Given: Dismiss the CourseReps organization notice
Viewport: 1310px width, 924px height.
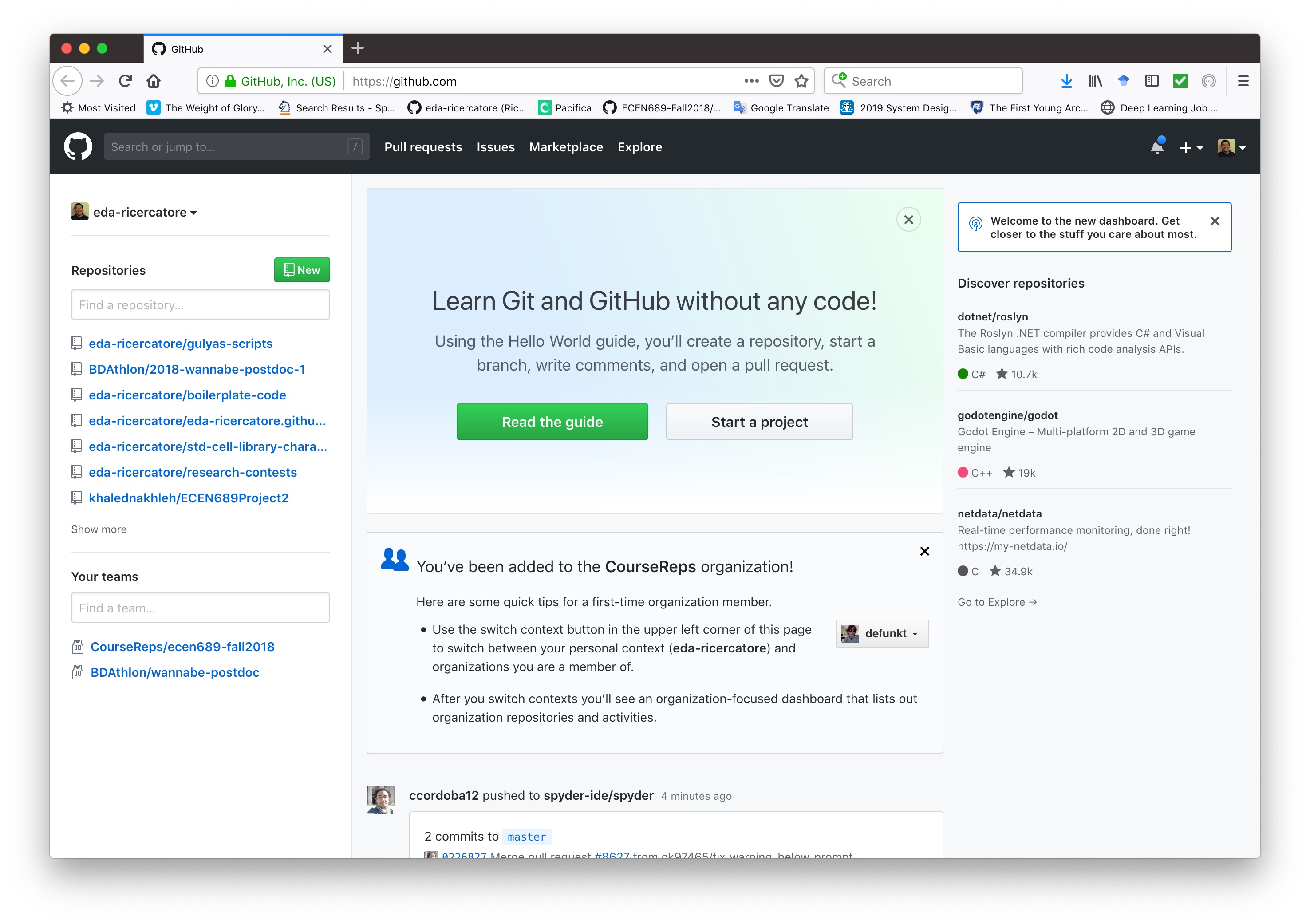Looking at the screenshot, I should click(924, 551).
